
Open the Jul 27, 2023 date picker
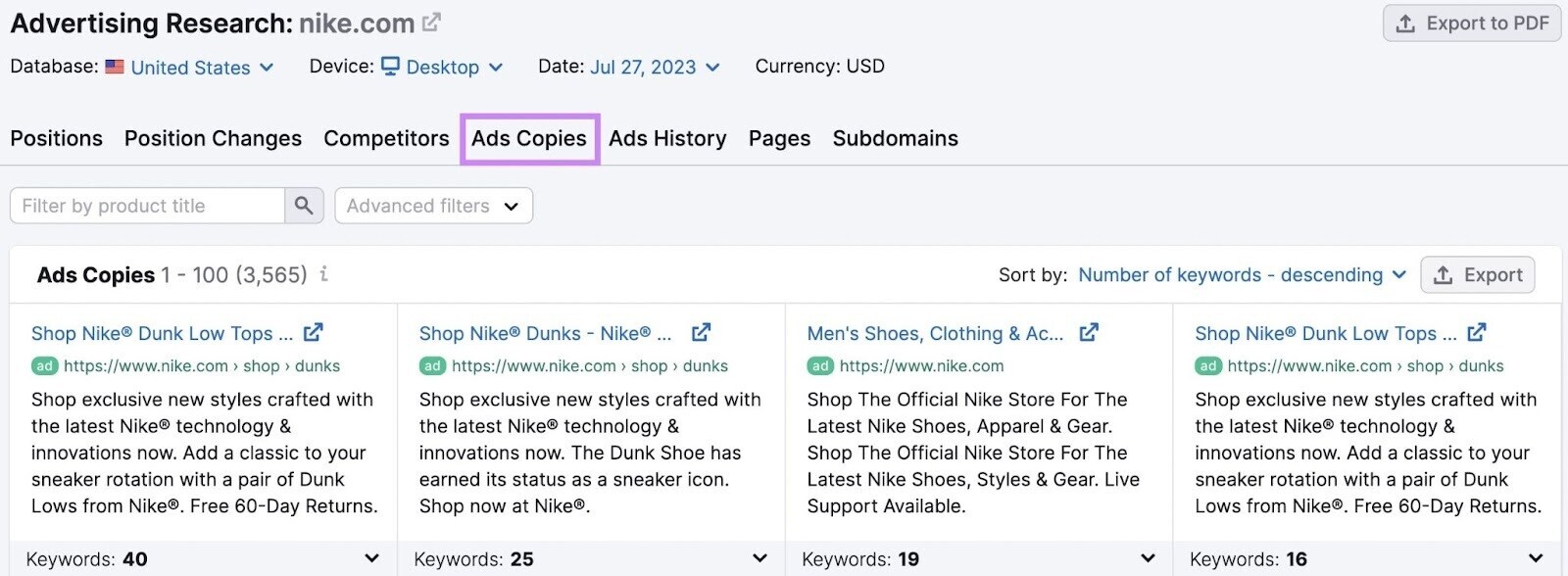coord(655,67)
